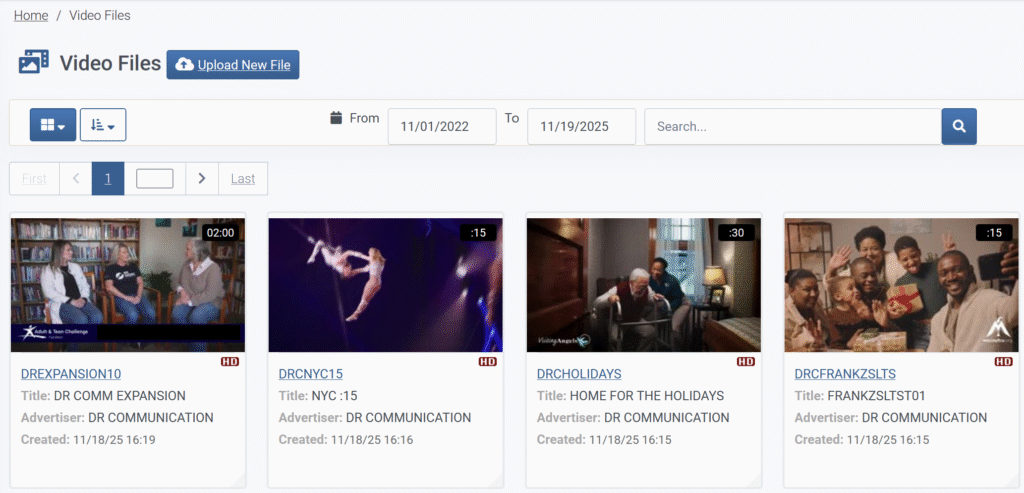The width and height of the screenshot is (1024, 493).
Task: Open the DRCHOLIDAYS video link
Action: click(578, 374)
